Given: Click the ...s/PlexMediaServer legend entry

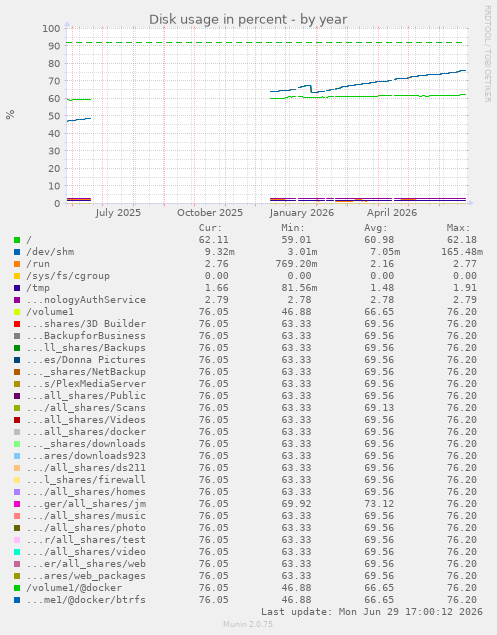Looking at the screenshot, I should point(86,384).
